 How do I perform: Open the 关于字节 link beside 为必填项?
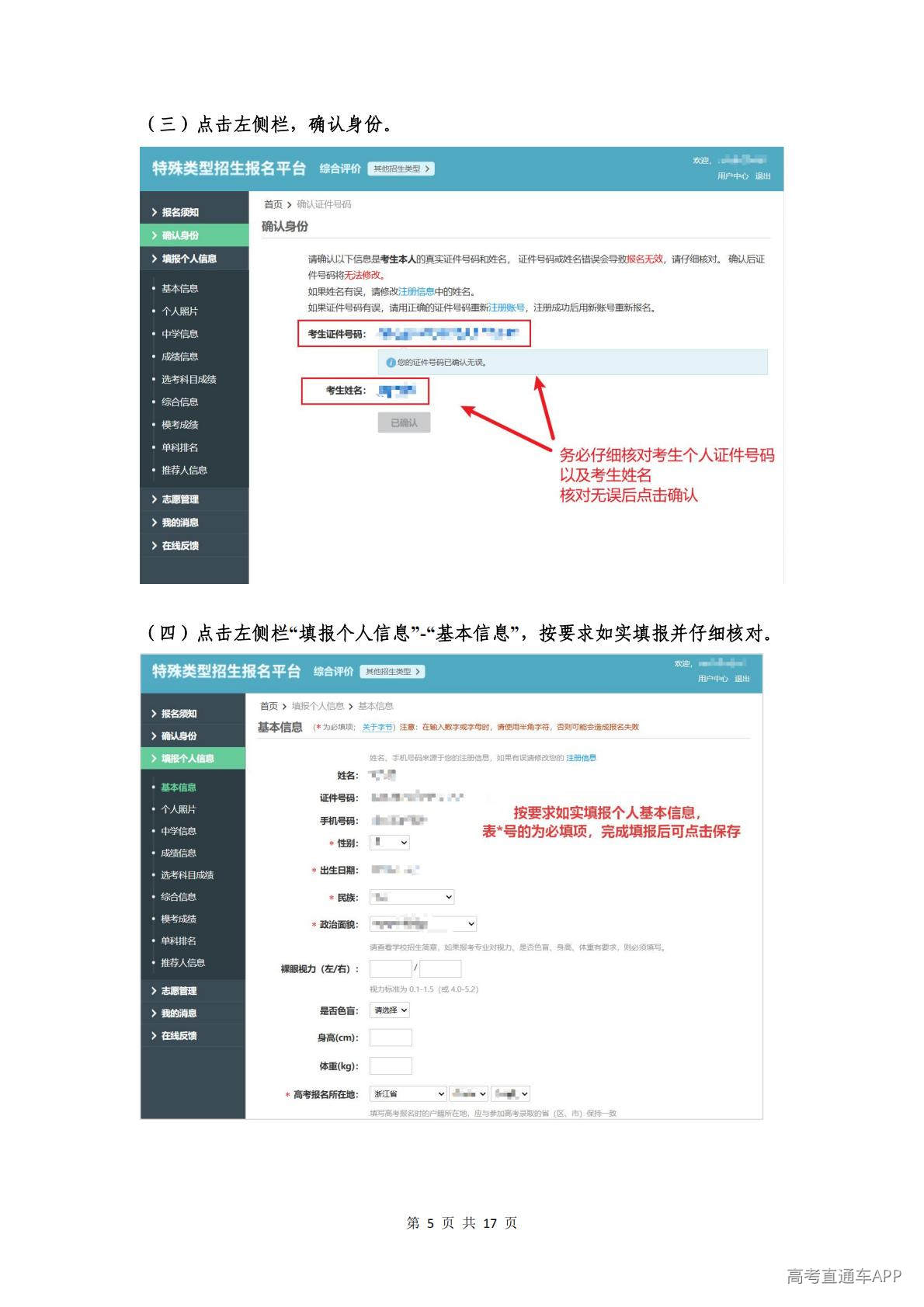[377, 728]
